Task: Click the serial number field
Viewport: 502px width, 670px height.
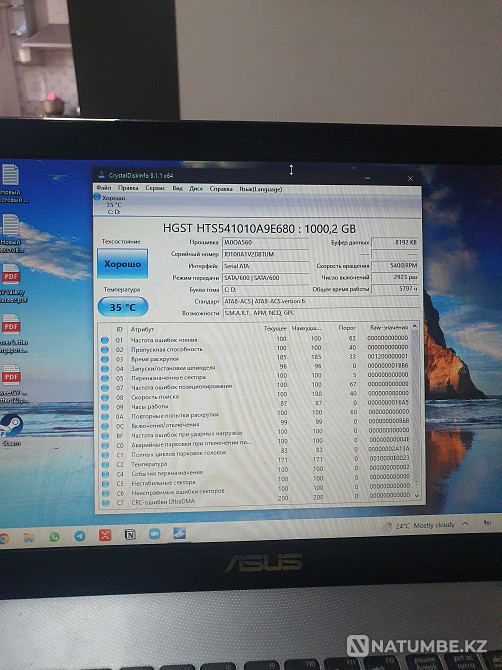Action: [265, 254]
